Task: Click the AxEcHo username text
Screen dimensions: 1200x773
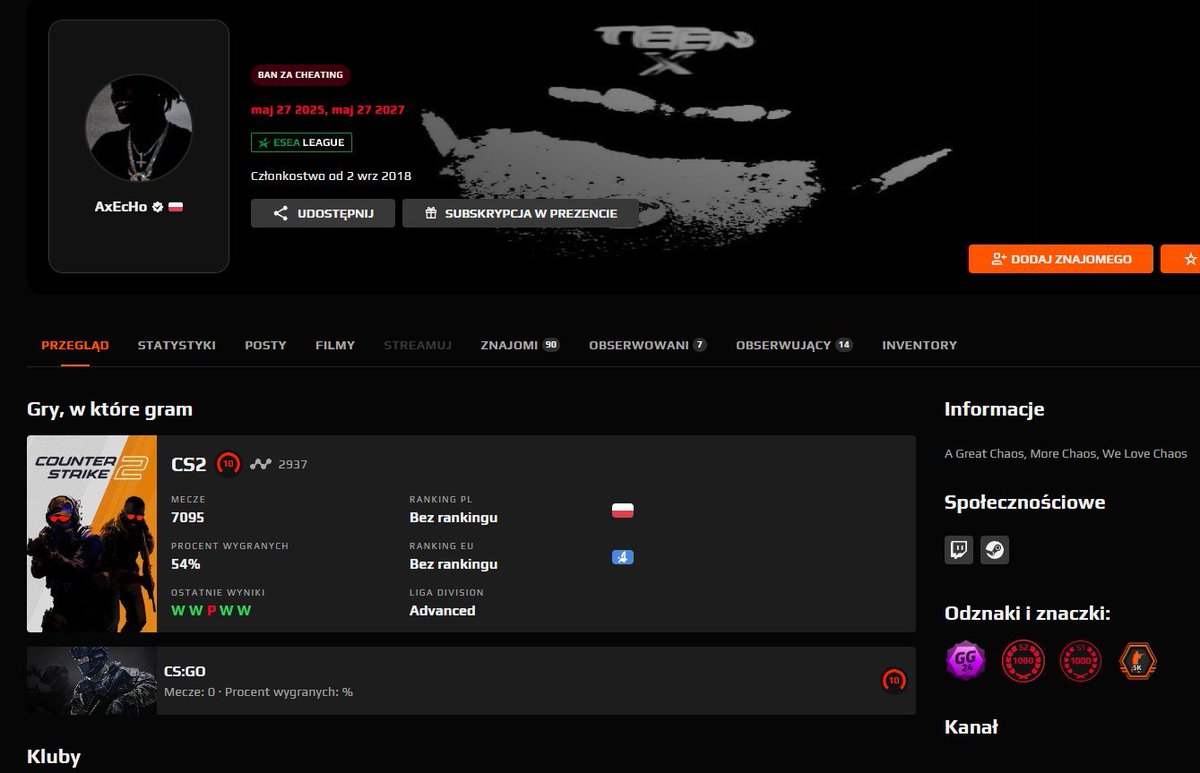Action: point(121,207)
